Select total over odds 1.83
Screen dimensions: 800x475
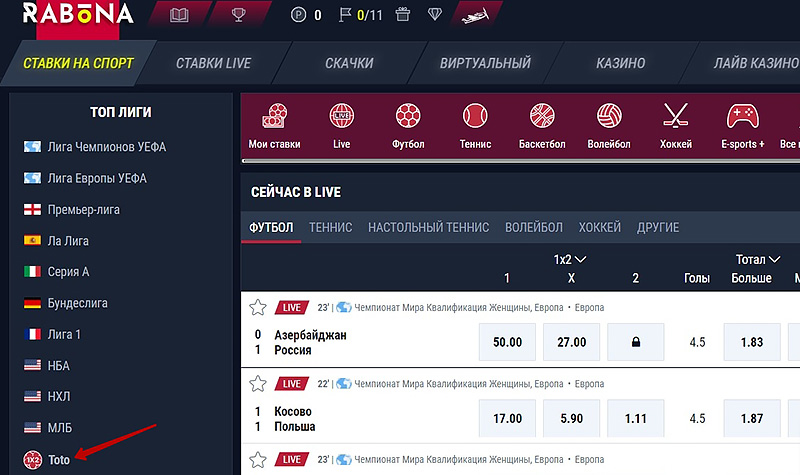click(x=752, y=342)
